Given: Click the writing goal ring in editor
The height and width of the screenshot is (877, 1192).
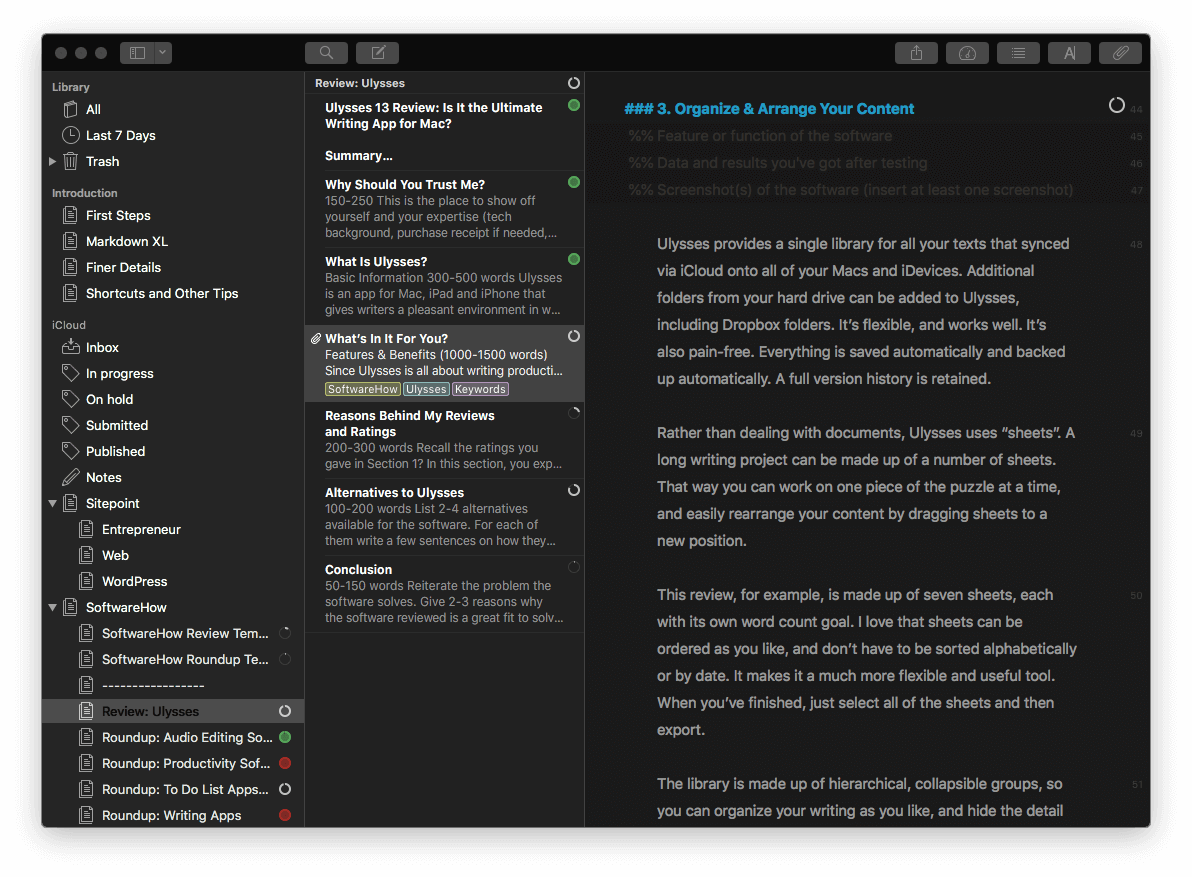Looking at the screenshot, I should point(1116,105).
